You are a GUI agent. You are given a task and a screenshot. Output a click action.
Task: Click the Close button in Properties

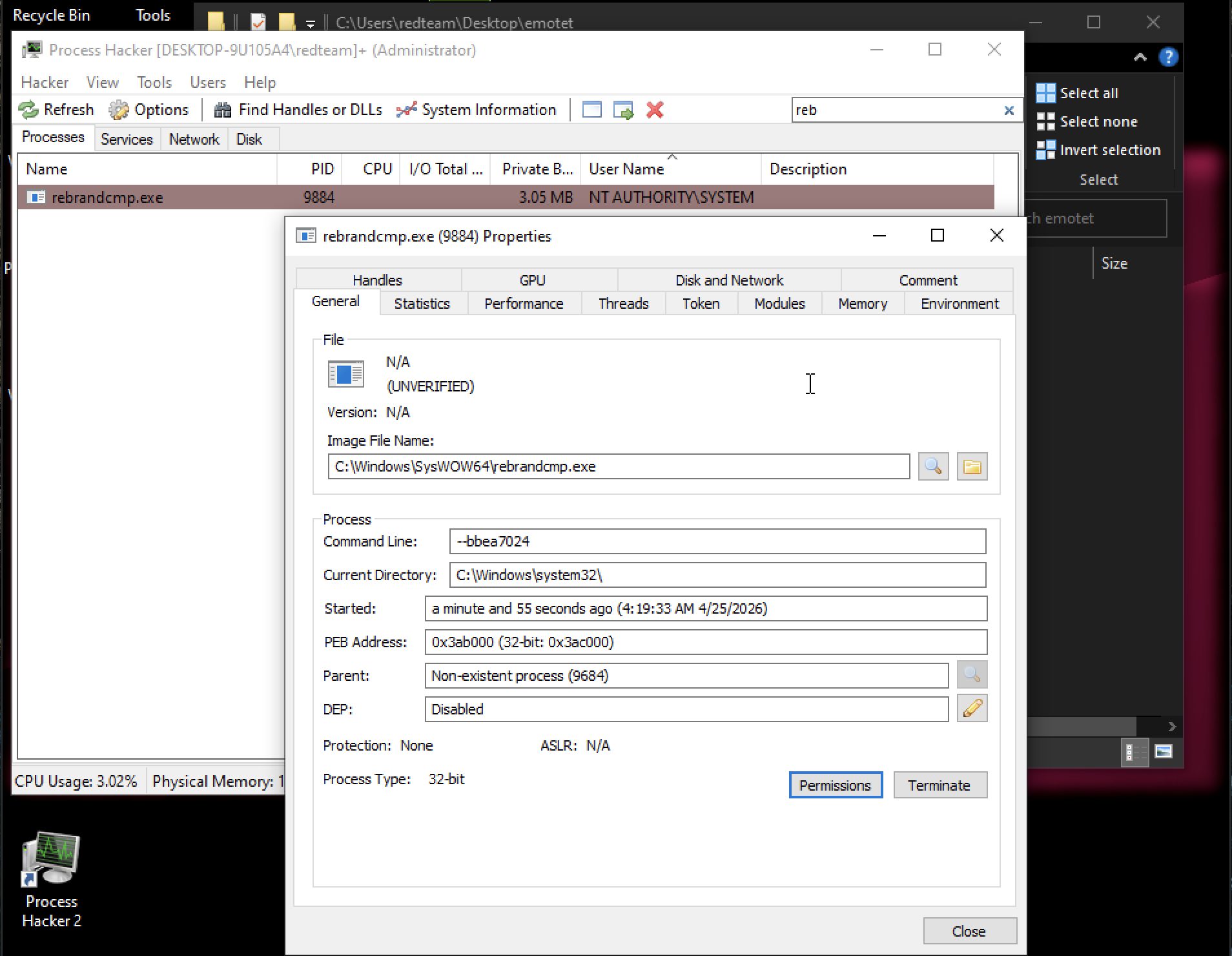(970, 931)
